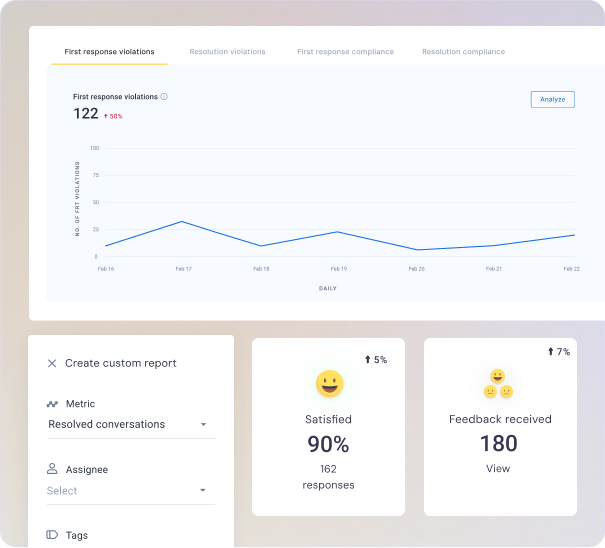
Task: Click the Metric trend line icon
Action: [x=52, y=405]
